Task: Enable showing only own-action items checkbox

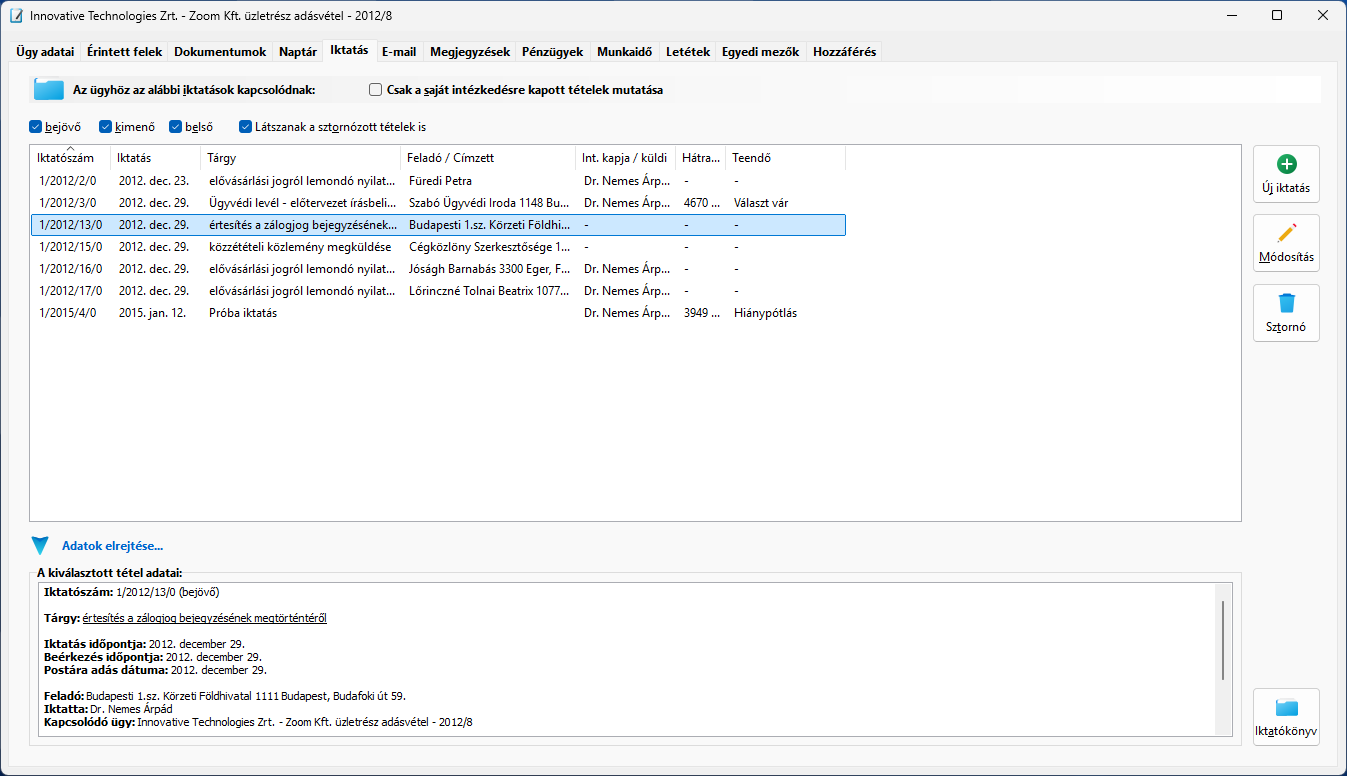Action: point(376,90)
